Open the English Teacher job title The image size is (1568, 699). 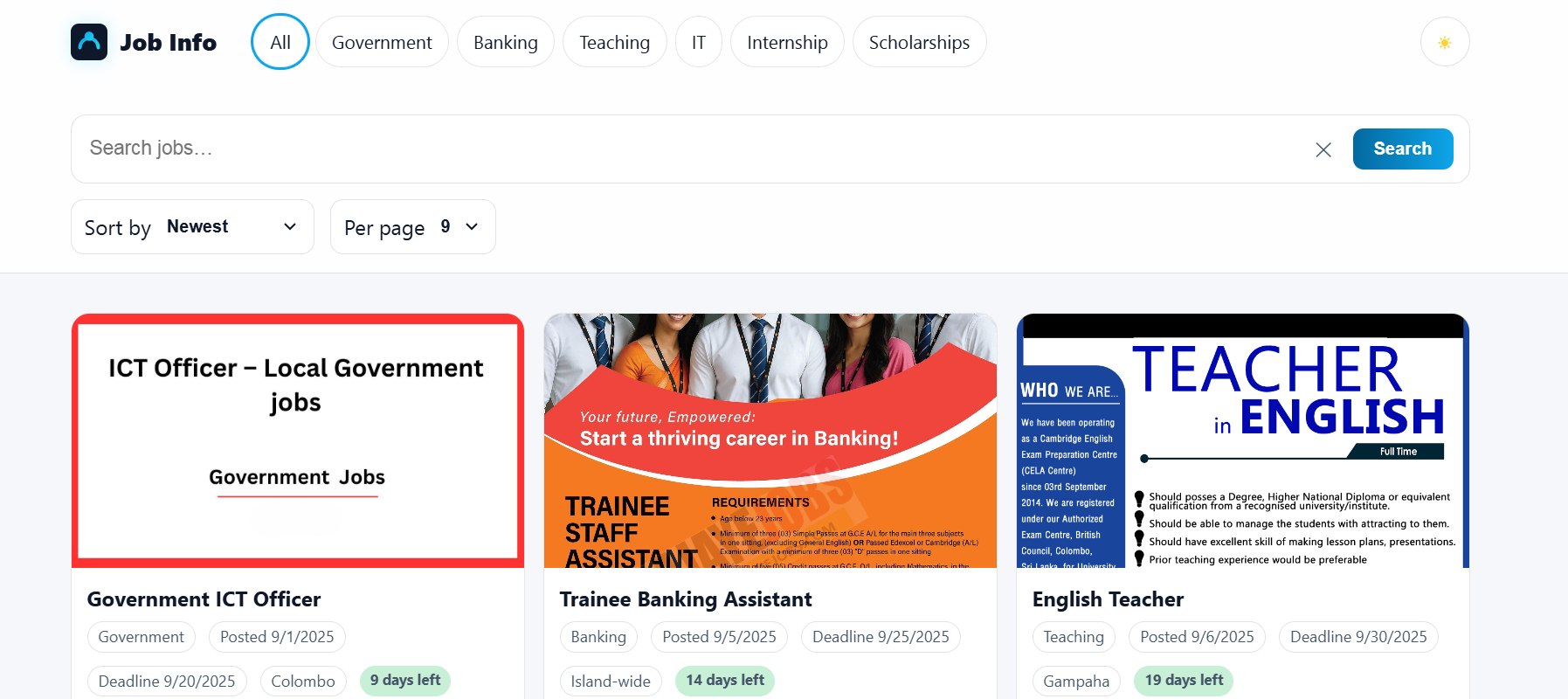coord(1109,599)
